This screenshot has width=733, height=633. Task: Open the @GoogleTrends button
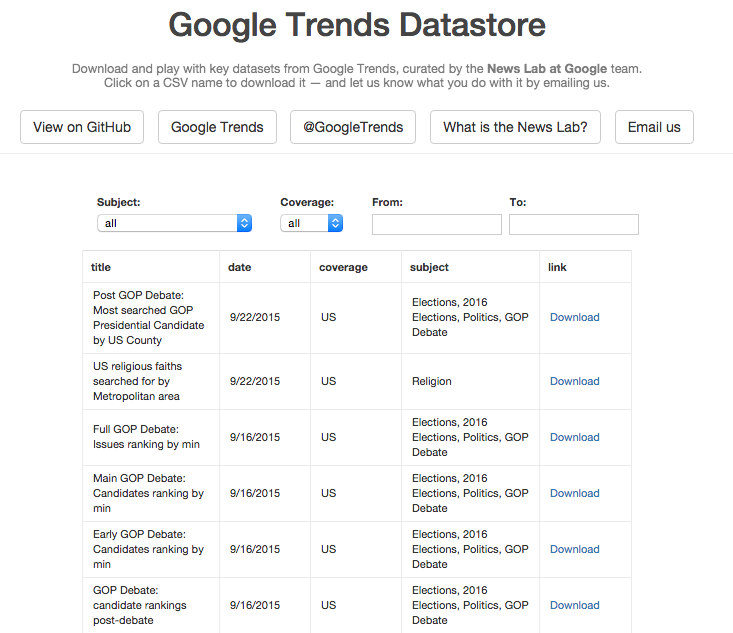353,127
